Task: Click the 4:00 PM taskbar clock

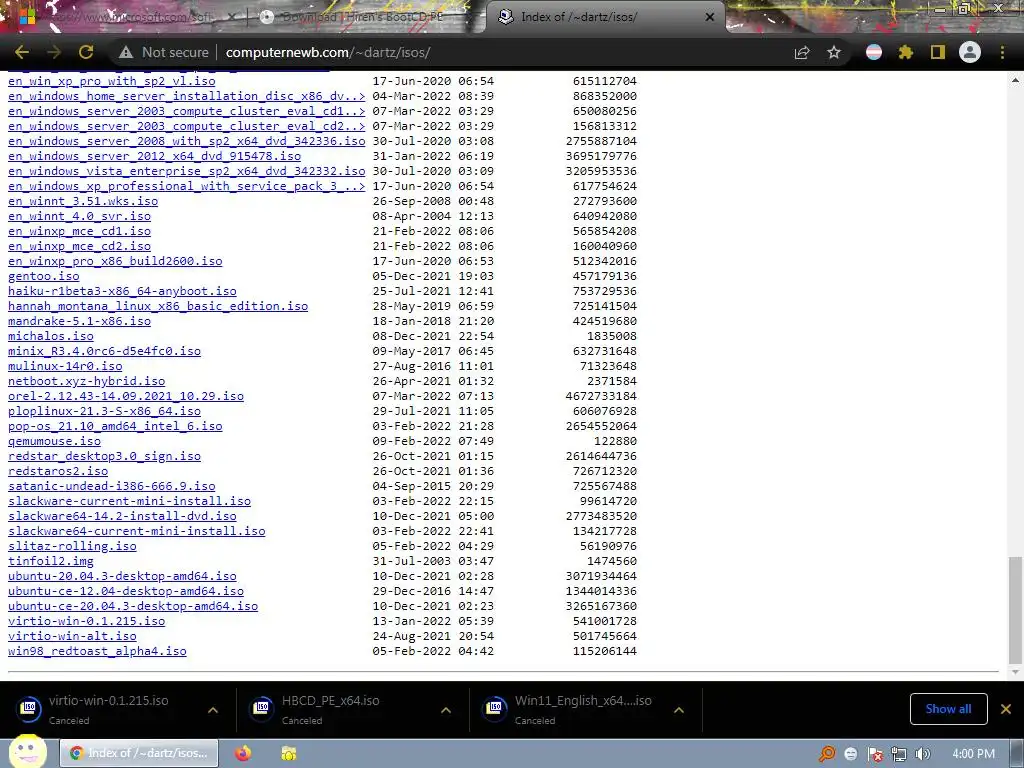Action: [974, 754]
